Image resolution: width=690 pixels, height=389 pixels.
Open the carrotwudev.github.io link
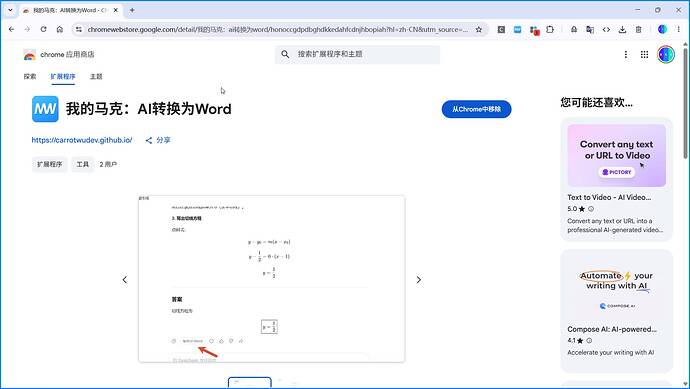(x=82, y=140)
